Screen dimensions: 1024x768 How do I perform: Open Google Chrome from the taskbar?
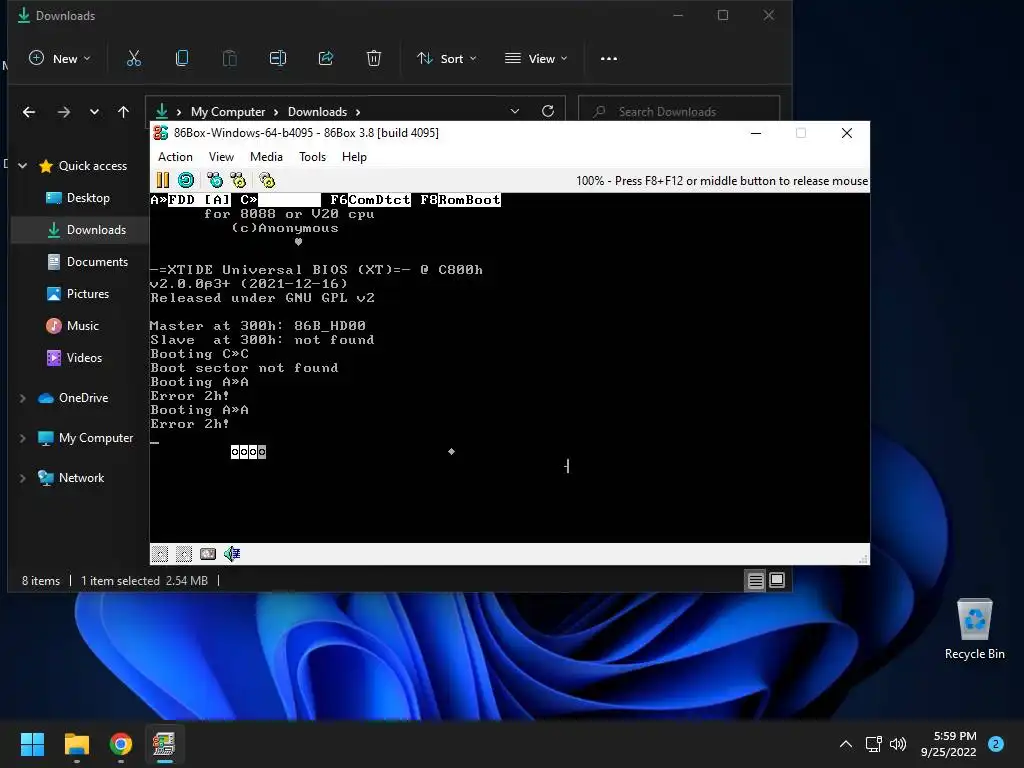[121, 744]
